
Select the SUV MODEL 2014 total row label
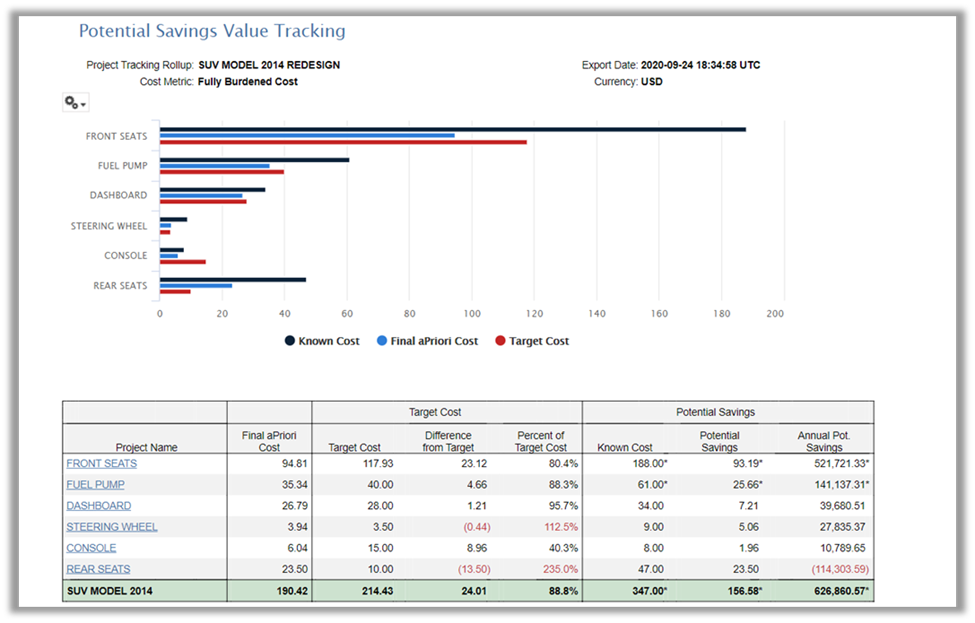(112, 591)
